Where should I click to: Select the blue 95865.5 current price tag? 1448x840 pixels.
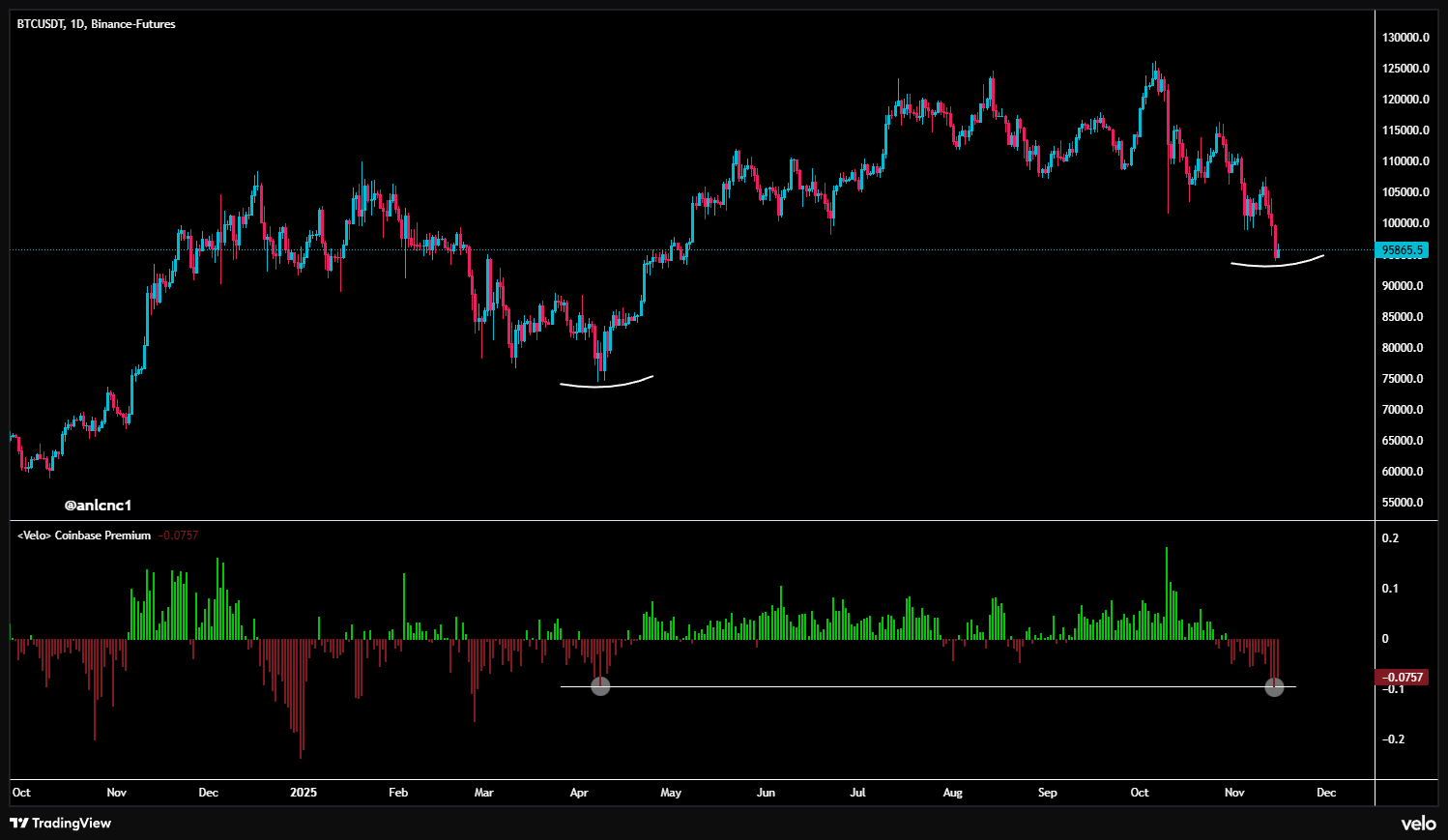[x=1402, y=250]
